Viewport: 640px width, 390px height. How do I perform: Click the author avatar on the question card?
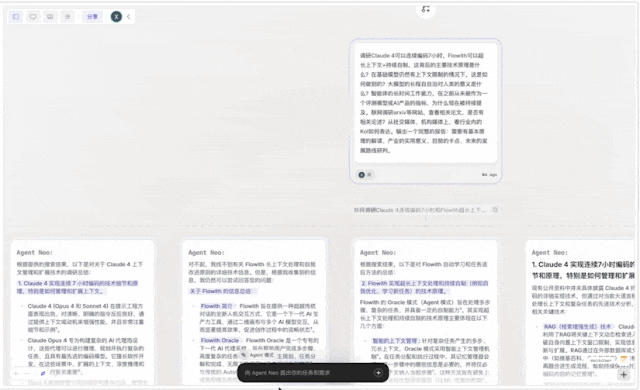pos(362,175)
